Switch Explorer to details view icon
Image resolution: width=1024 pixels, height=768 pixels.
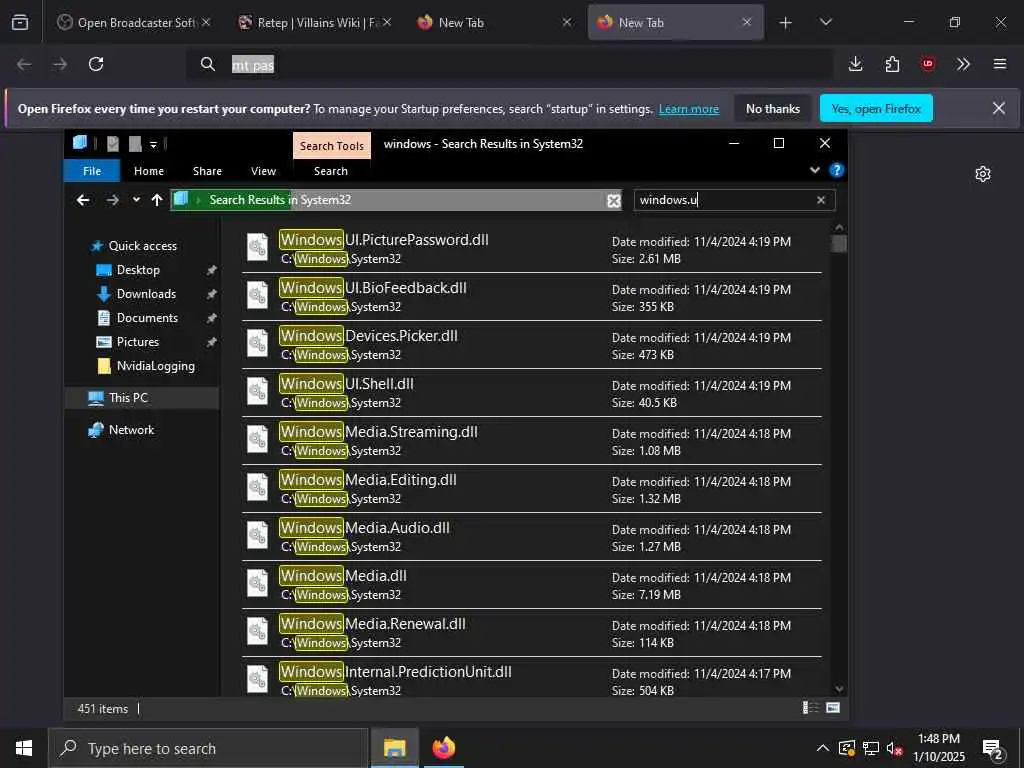810,708
